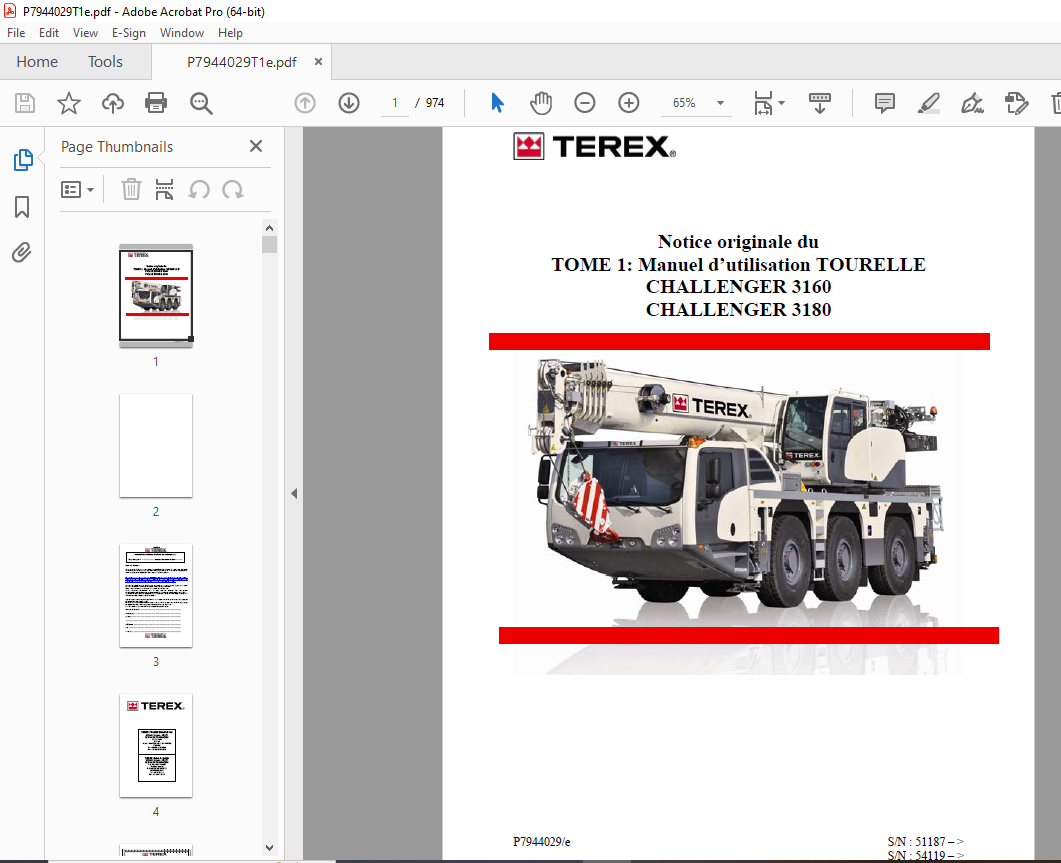
Task: Click thumbnail scrollbar down arrow
Action: click(269, 847)
